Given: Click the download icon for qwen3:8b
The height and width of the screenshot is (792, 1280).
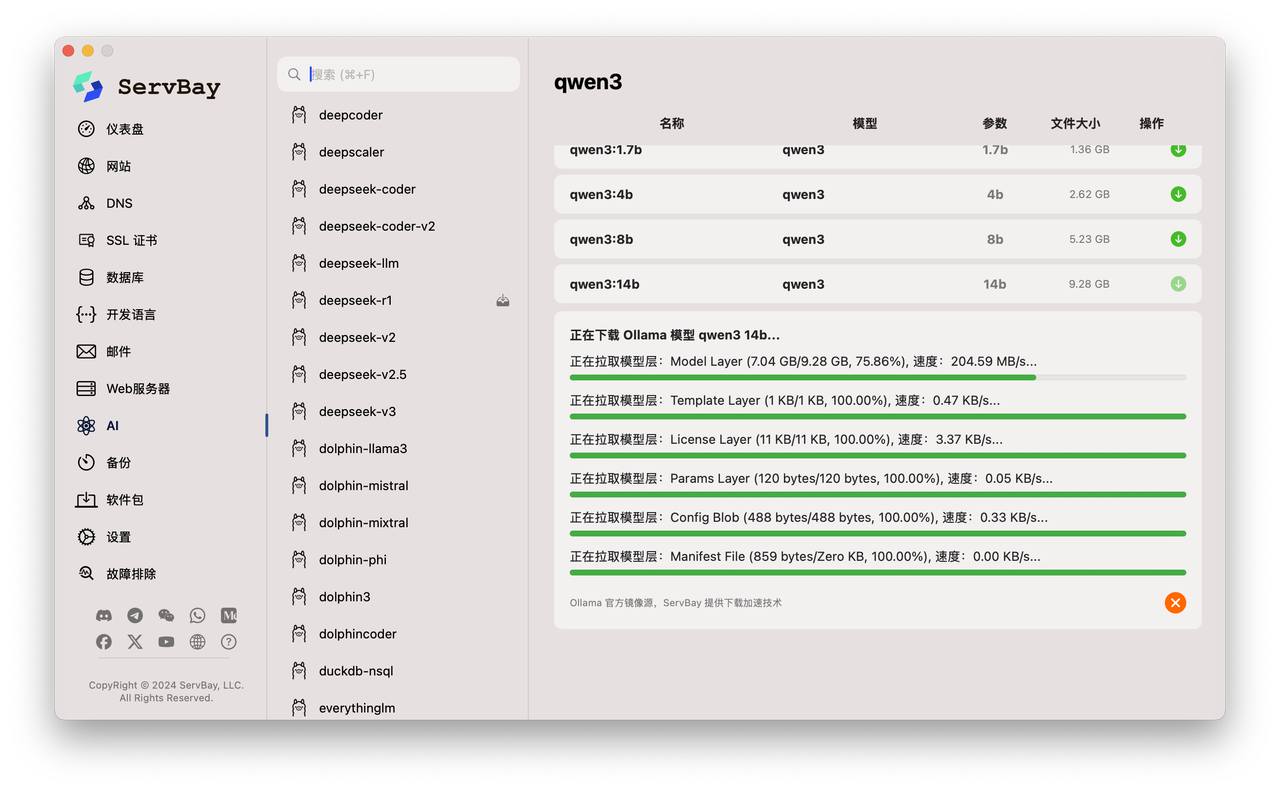Looking at the screenshot, I should 1178,239.
